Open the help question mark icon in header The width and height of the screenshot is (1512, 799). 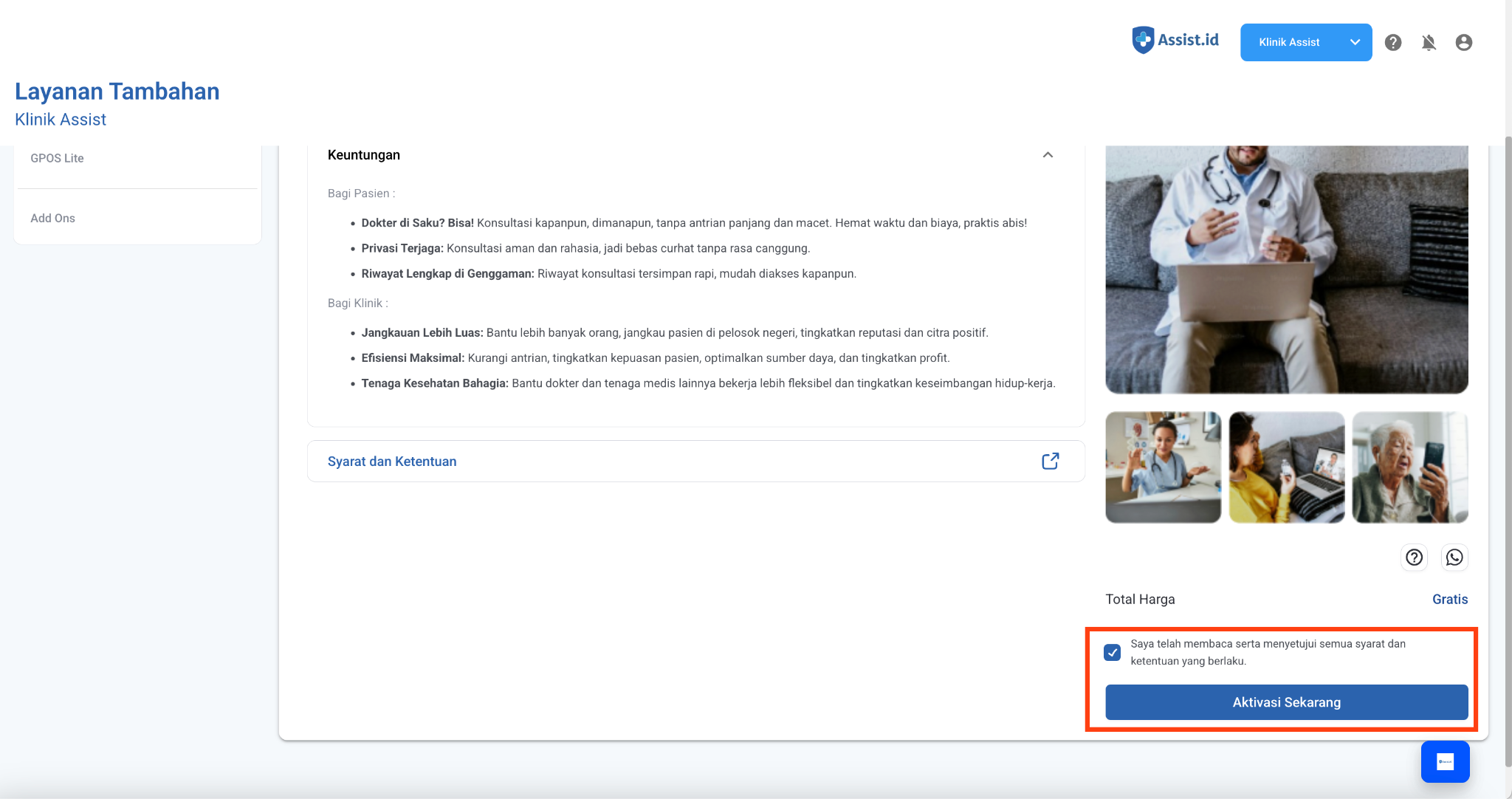pos(1393,43)
